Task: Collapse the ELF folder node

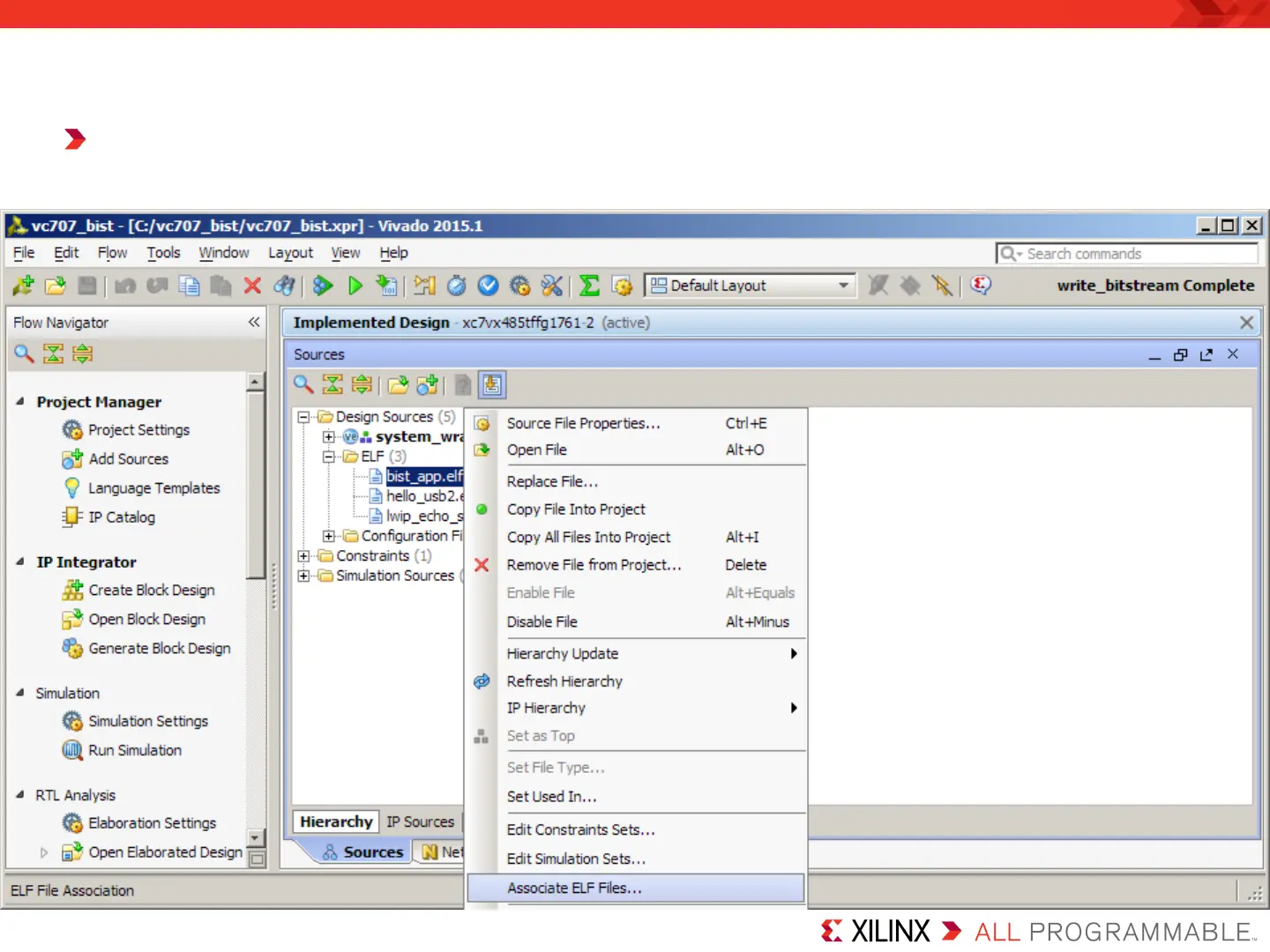Action: tap(328, 457)
